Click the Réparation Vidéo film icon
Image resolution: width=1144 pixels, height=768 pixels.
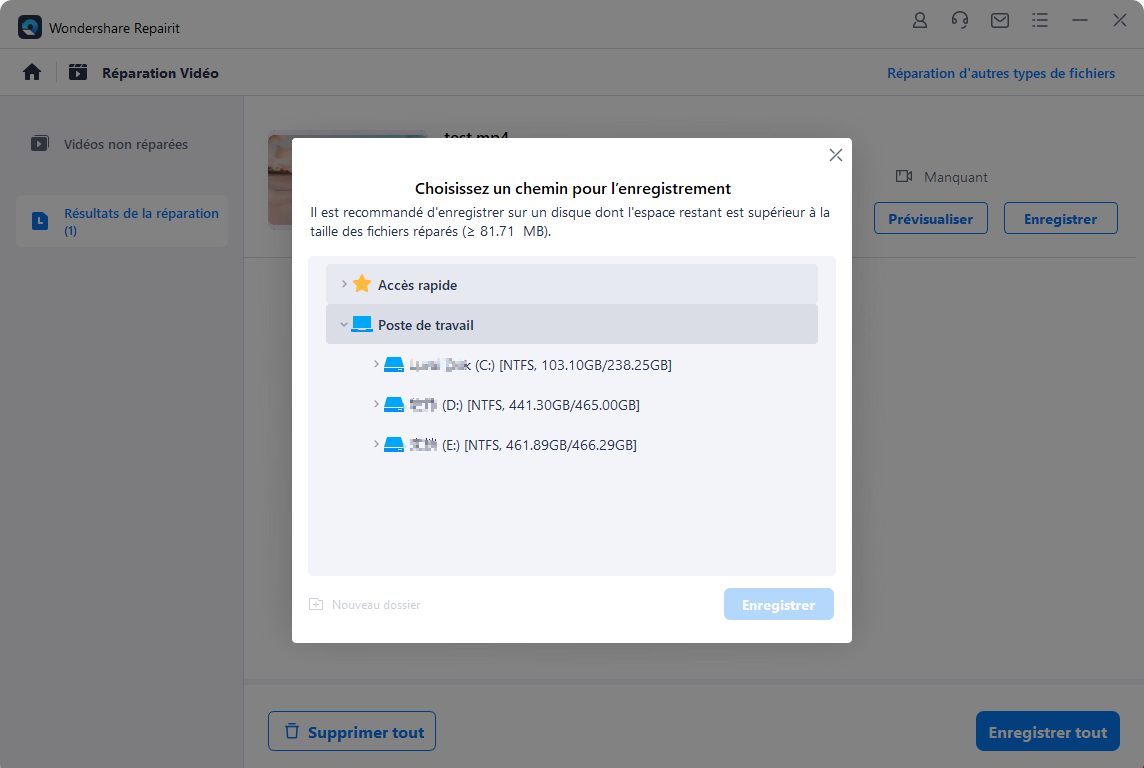pyautogui.click(x=78, y=72)
